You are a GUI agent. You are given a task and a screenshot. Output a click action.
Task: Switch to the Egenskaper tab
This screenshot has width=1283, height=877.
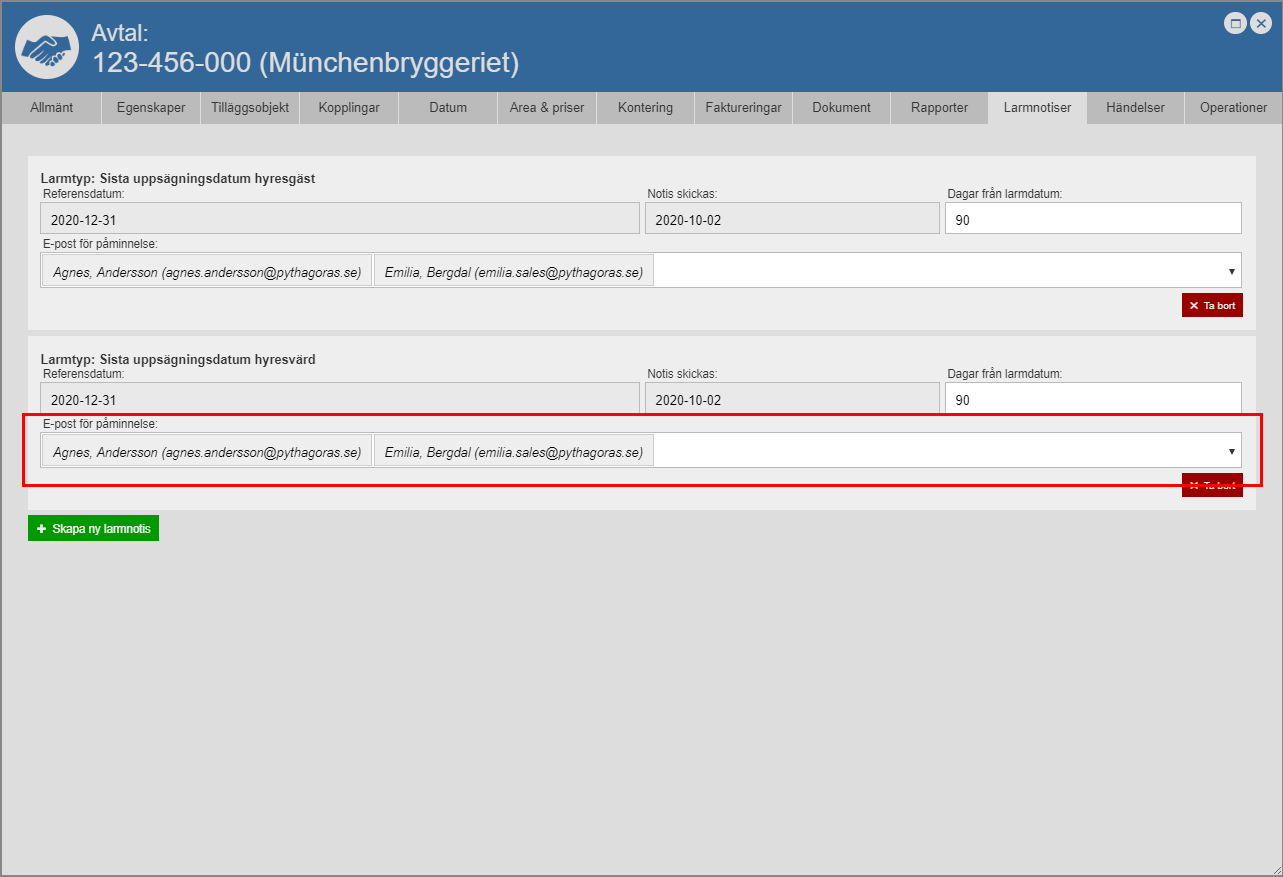pyautogui.click(x=151, y=108)
